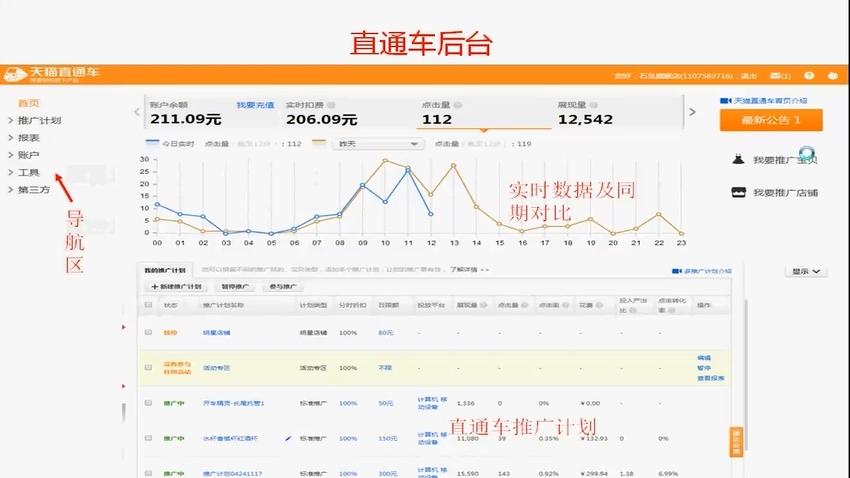Click the 退出 logout link
The width and height of the screenshot is (850, 478).
749,76
